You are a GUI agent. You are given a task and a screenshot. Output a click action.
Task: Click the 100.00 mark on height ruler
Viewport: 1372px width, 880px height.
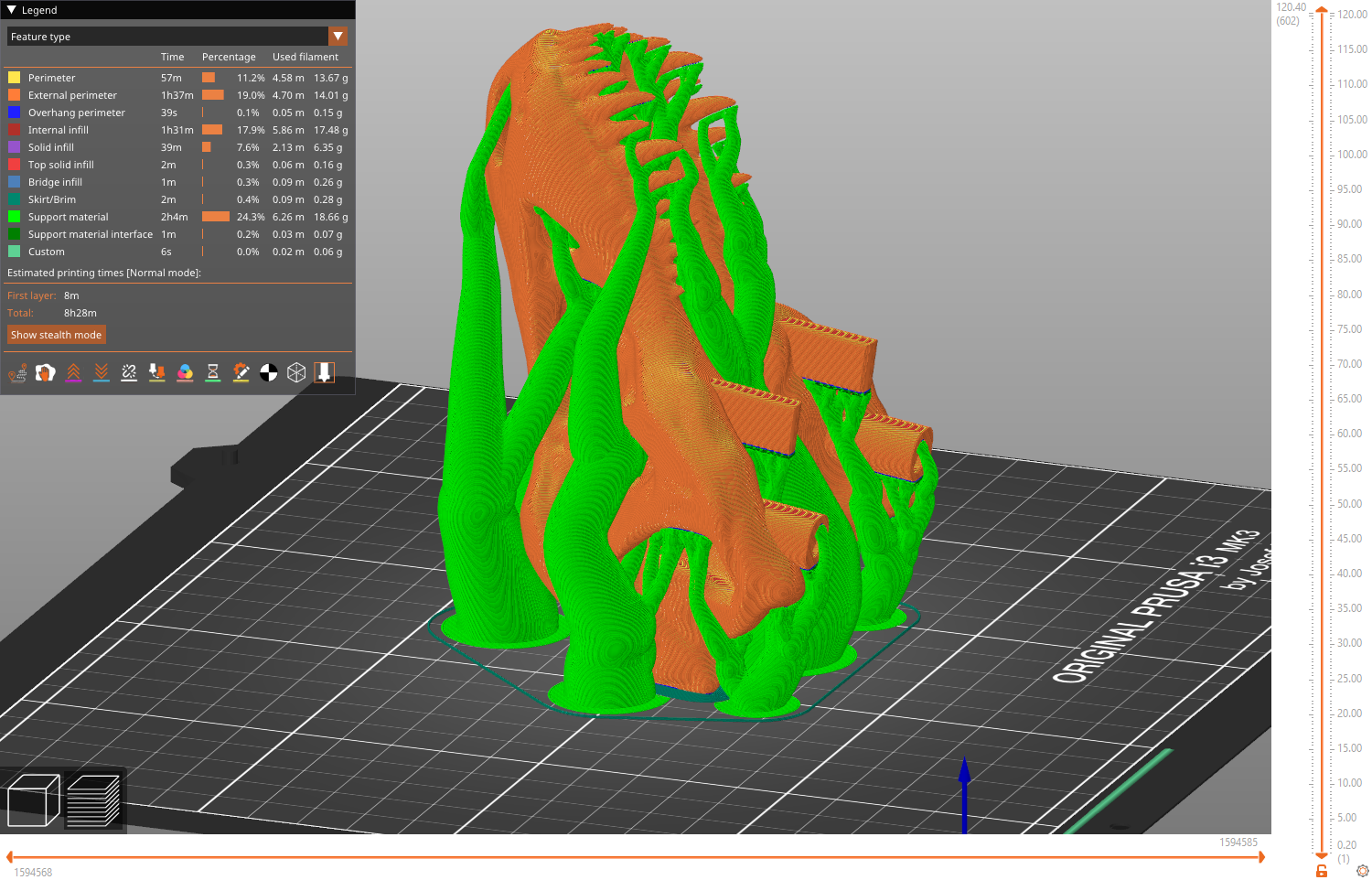point(1352,155)
